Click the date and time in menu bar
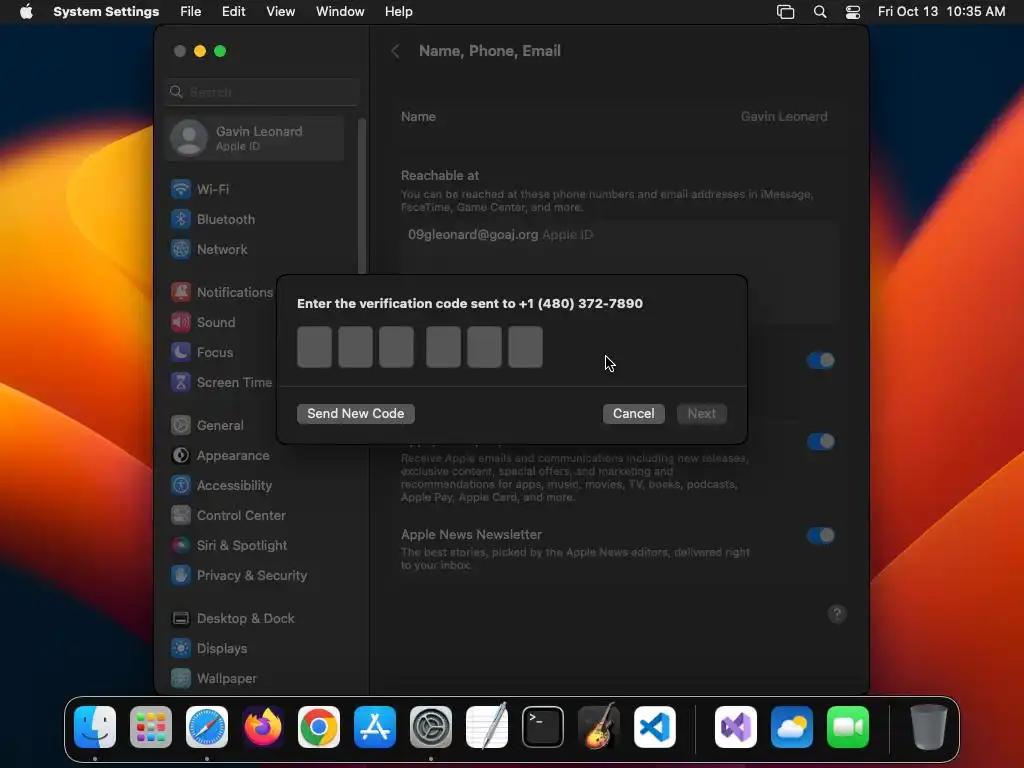The height and width of the screenshot is (768, 1024). pyautogui.click(x=941, y=12)
